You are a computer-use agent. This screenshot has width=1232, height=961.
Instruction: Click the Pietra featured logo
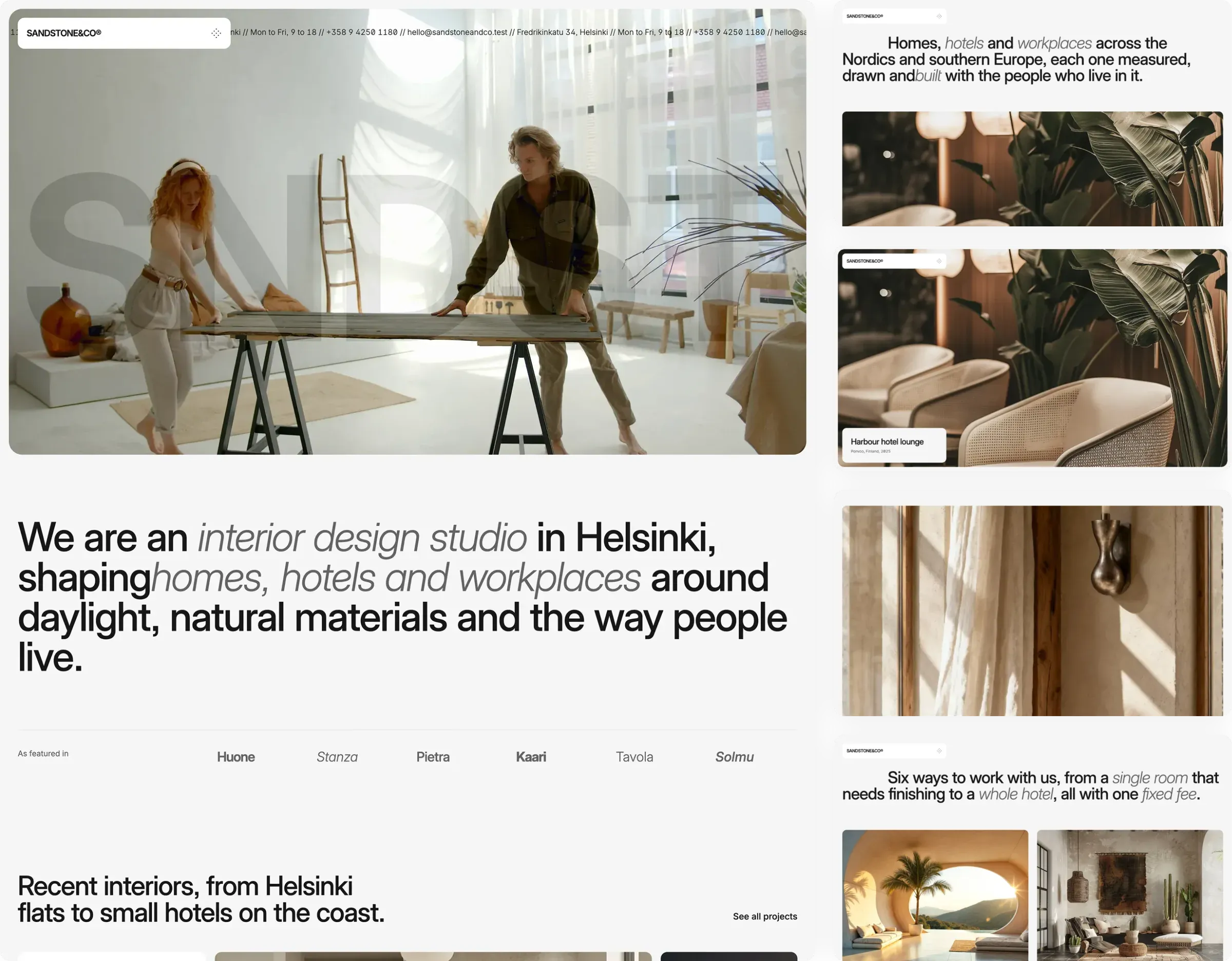point(433,757)
